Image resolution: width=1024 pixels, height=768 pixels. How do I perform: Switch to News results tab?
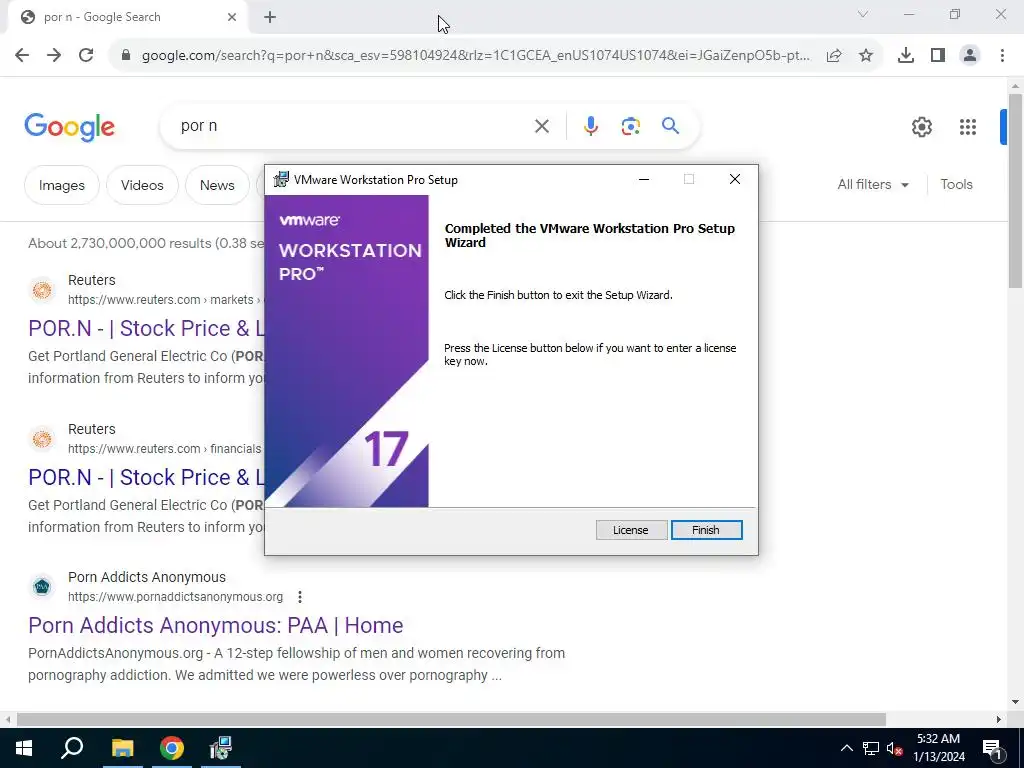pos(217,185)
